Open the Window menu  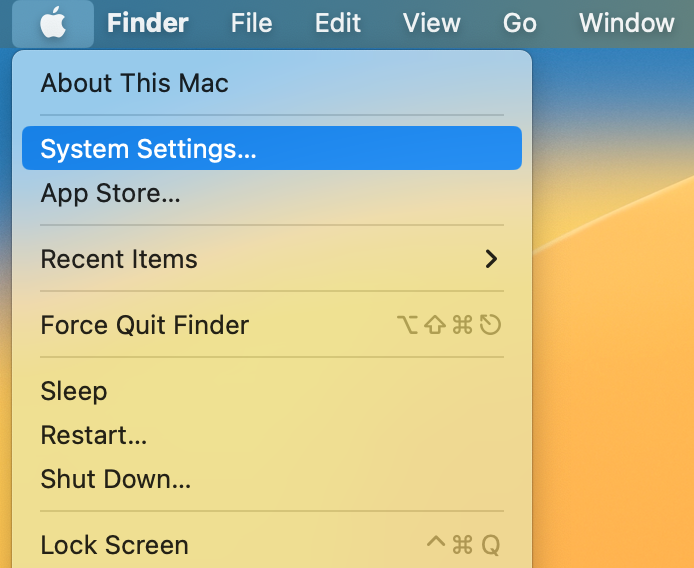pos(627,23)
